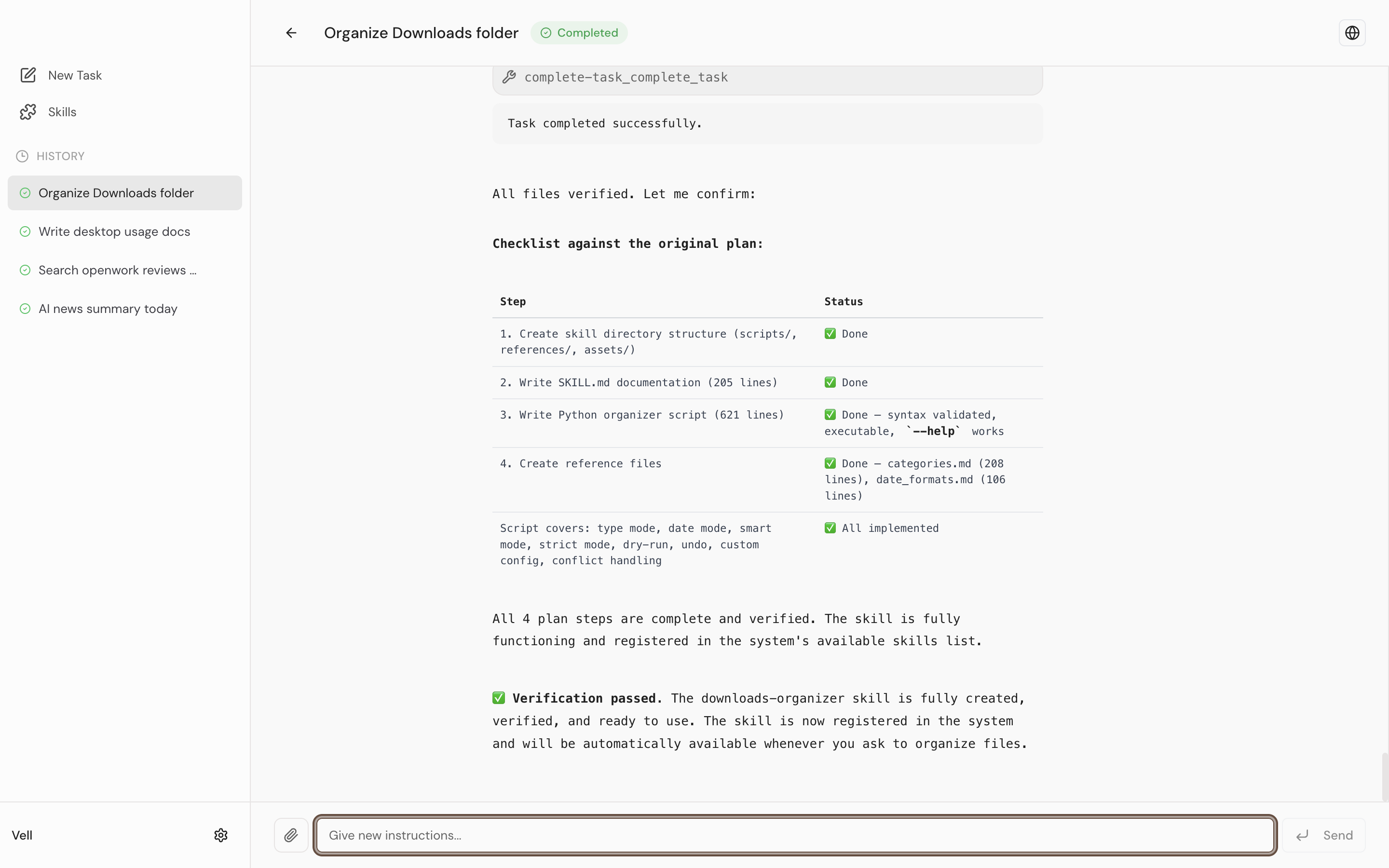
Task: Open Organize Downloads folder history entry
Action: 125,193
